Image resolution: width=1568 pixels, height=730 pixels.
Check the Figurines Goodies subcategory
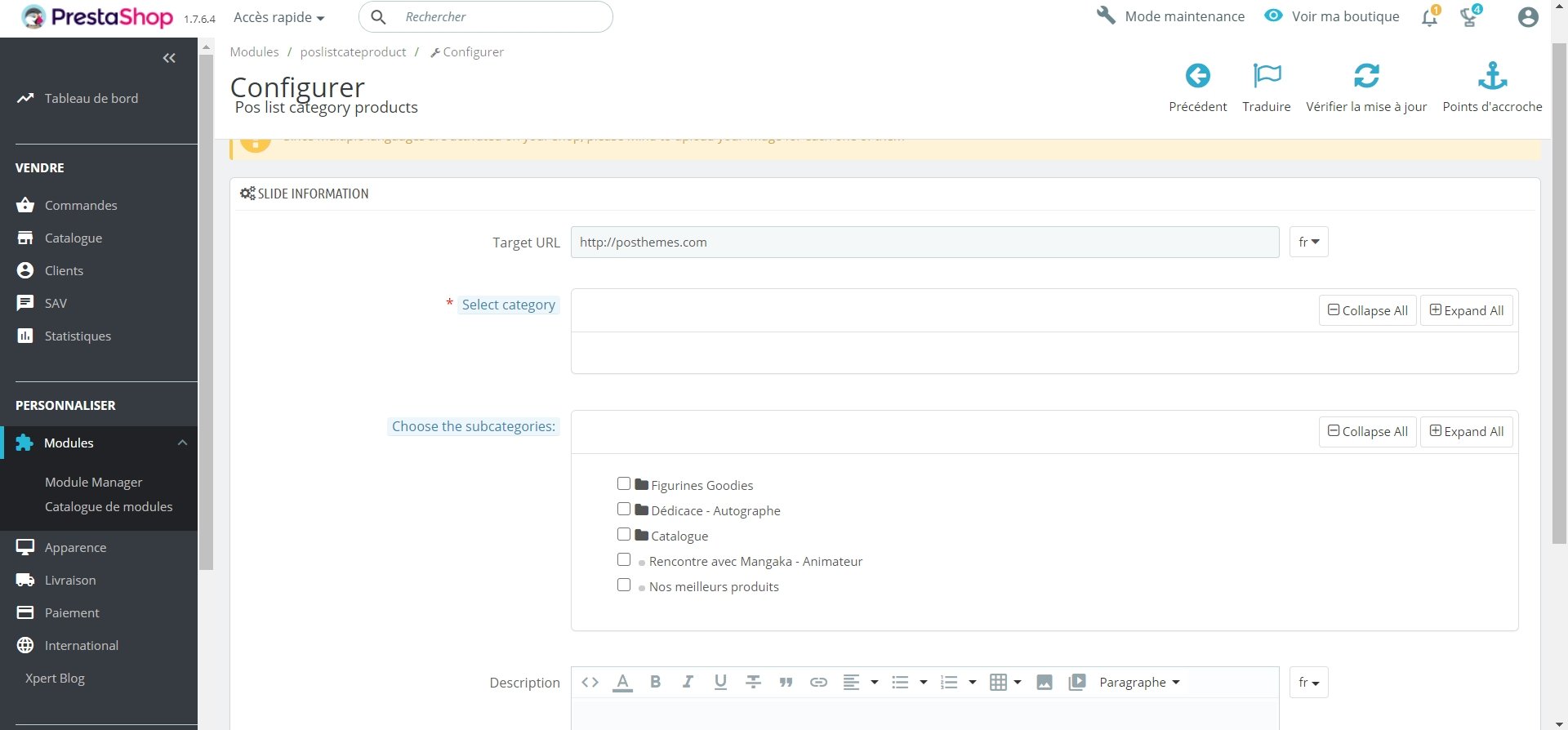click(x=624, y=483)
